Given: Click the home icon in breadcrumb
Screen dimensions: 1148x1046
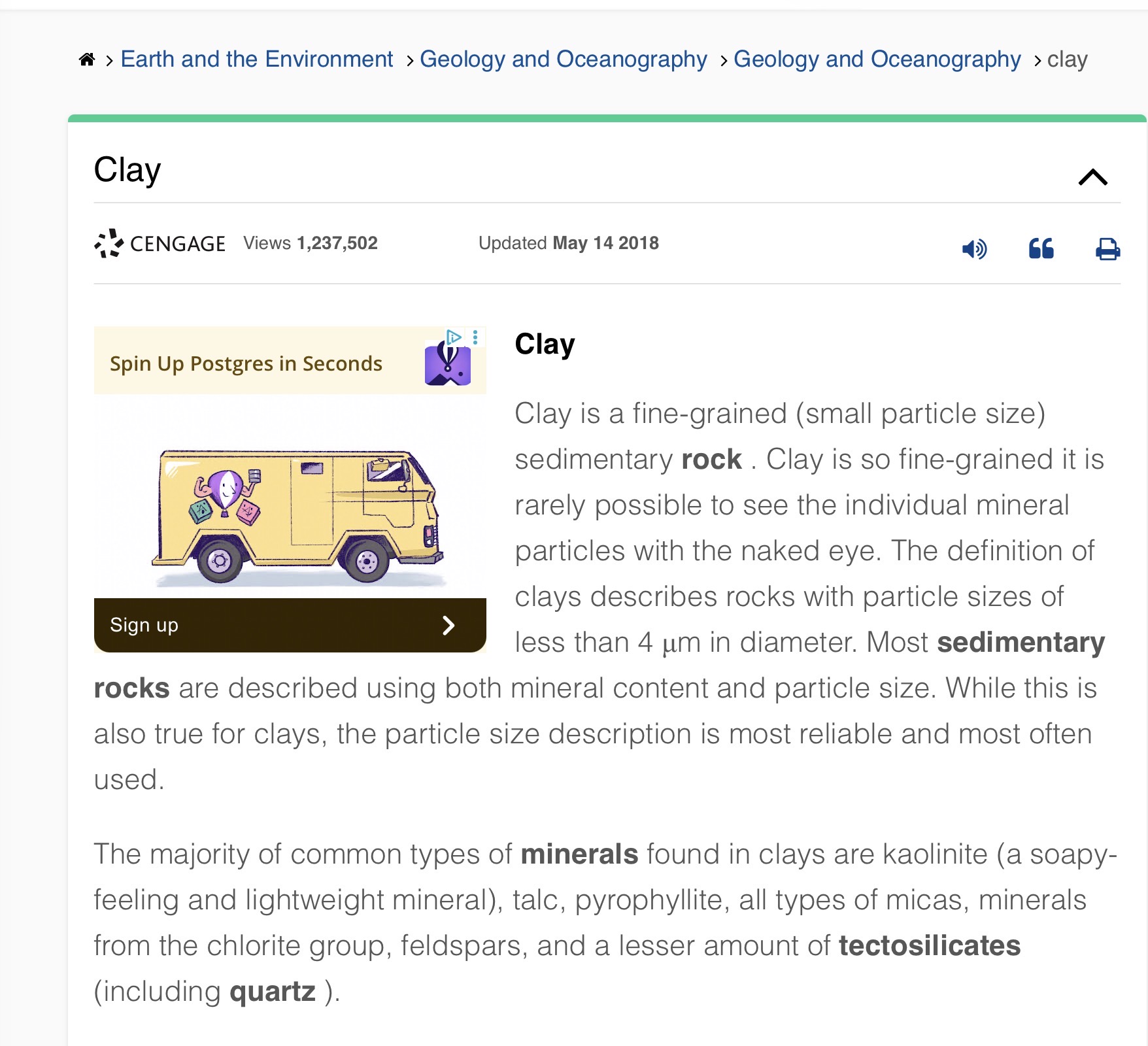Looking at the screenshot, I should (x=87, y=59).
